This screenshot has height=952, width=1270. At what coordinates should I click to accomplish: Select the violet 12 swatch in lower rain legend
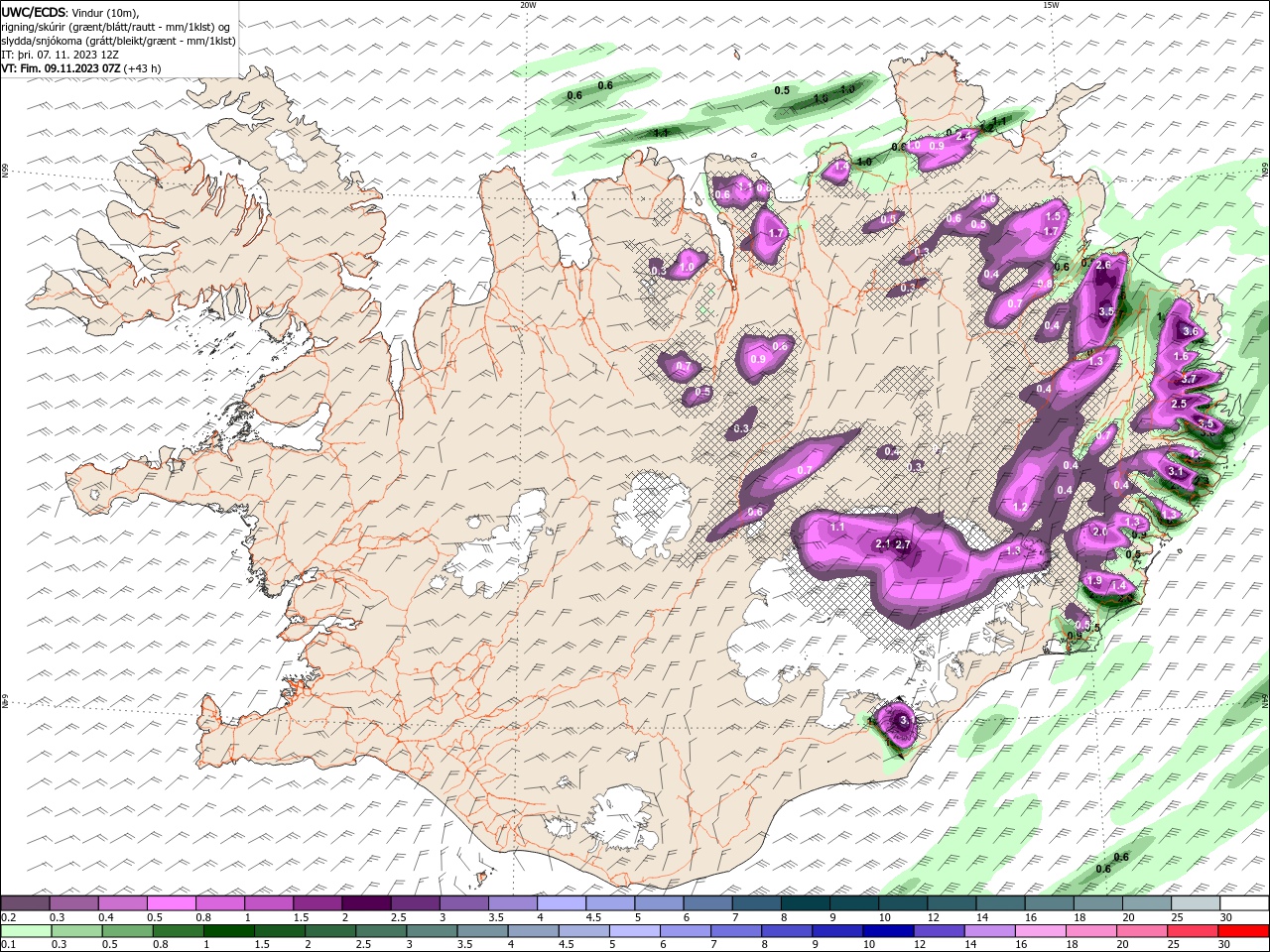tap(939, 931)
